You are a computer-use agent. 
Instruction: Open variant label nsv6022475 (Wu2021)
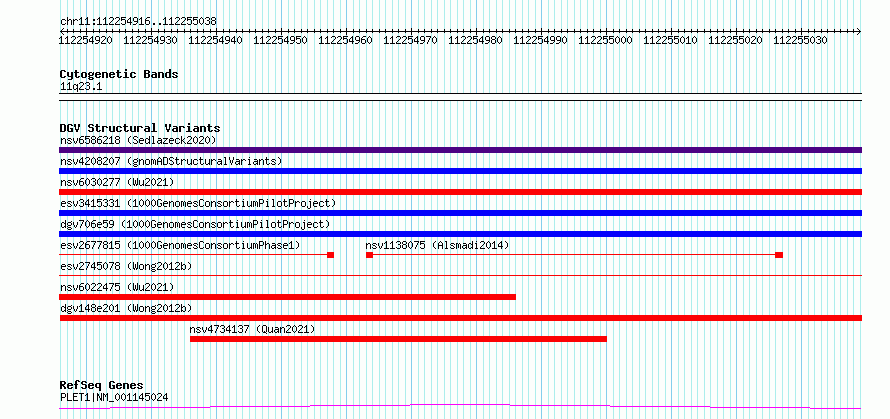click(117, 287)
